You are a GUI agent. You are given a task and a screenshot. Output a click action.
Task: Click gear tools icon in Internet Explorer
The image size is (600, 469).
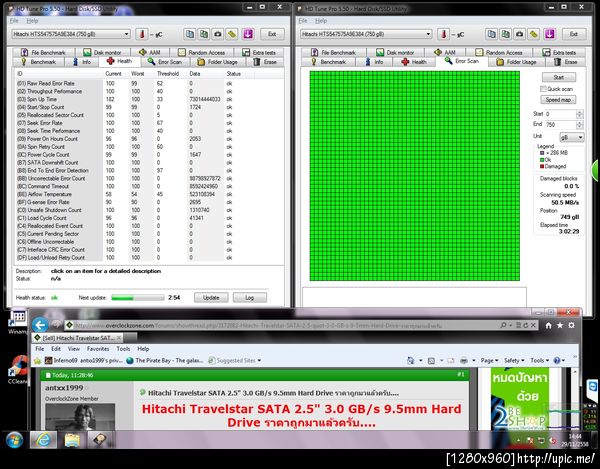pyautogui.click(x=571, y=325)
